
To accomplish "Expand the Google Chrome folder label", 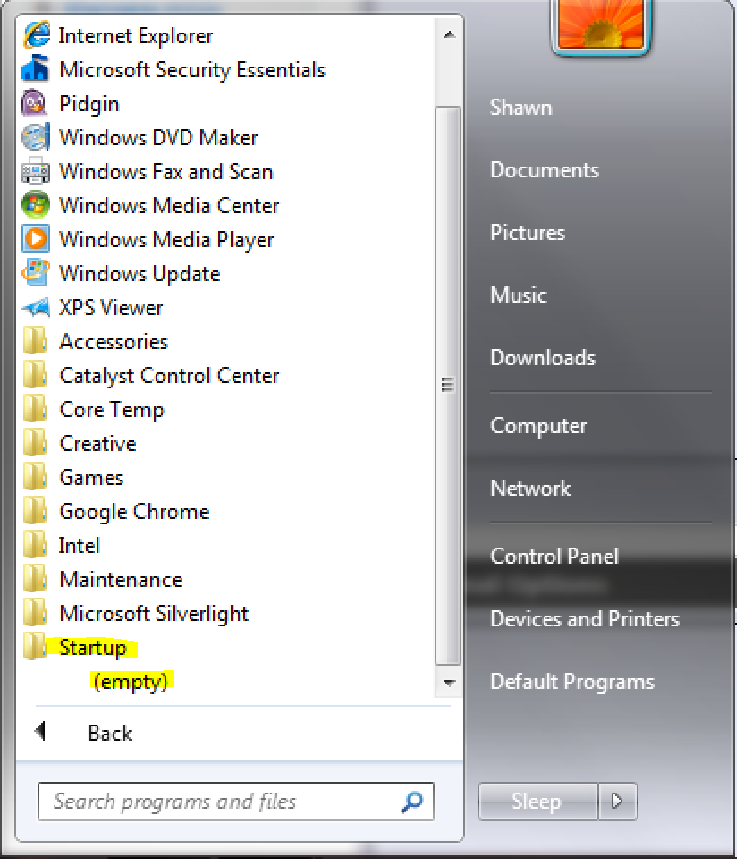I will coord(134,512).
